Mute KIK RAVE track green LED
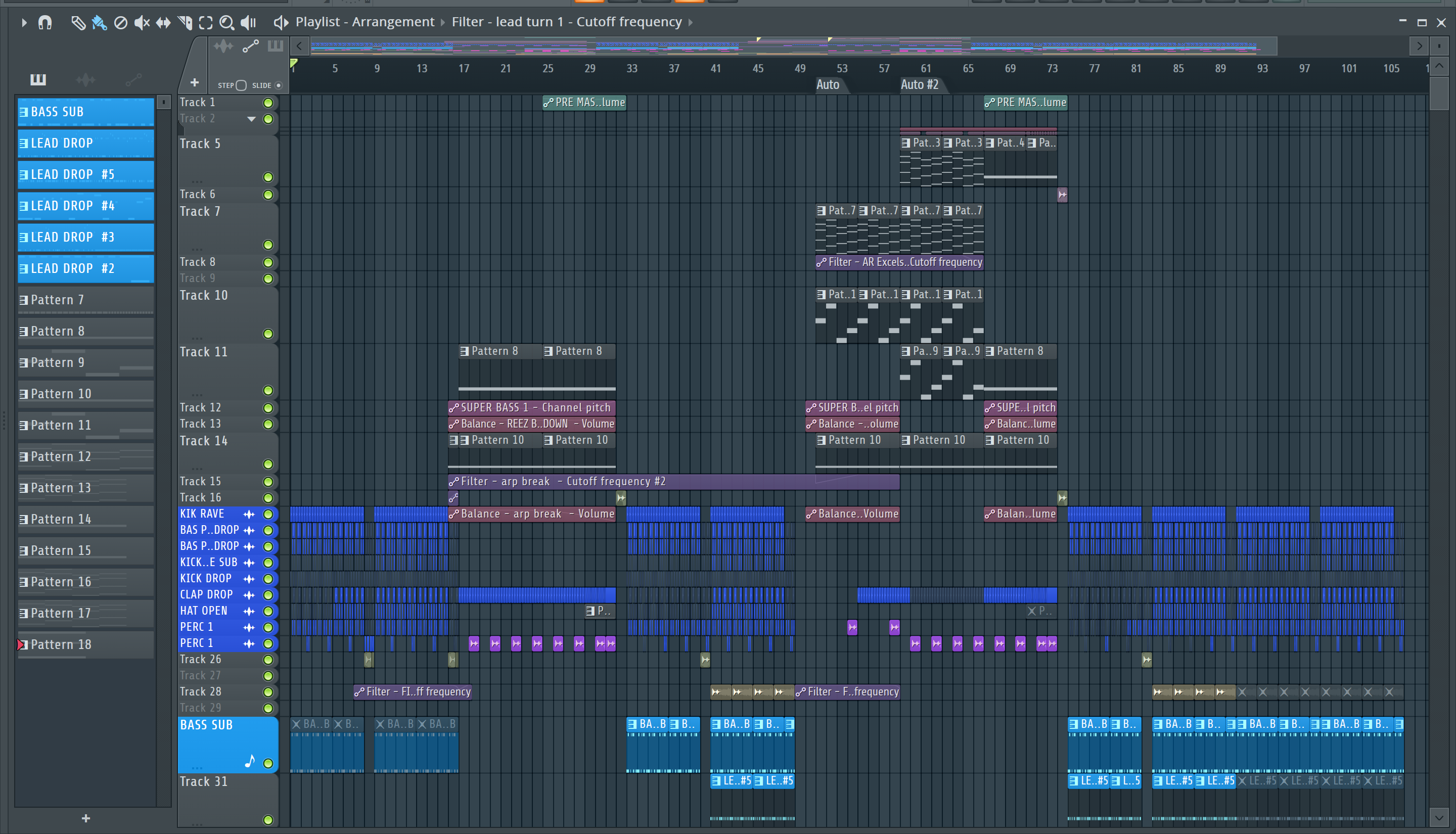Screen dimensions: 1456x834 click(267, 514)
